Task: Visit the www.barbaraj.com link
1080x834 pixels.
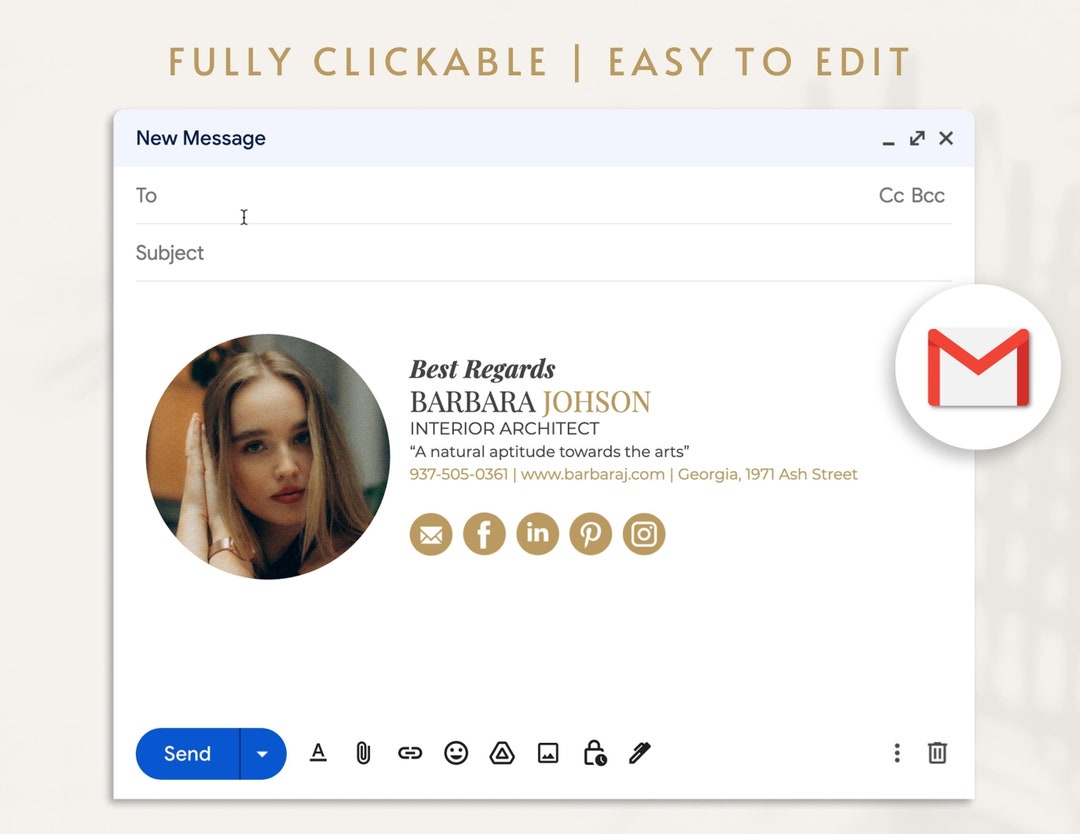Action: tap(596, 474)
